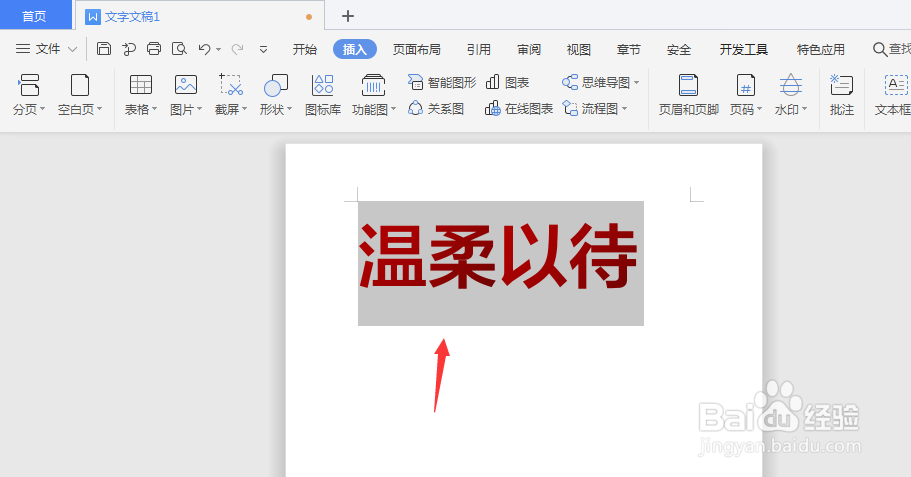
Task: Expand the 分页 dropdown arrow
Action: pyautogui.click(x=42, y=109)
